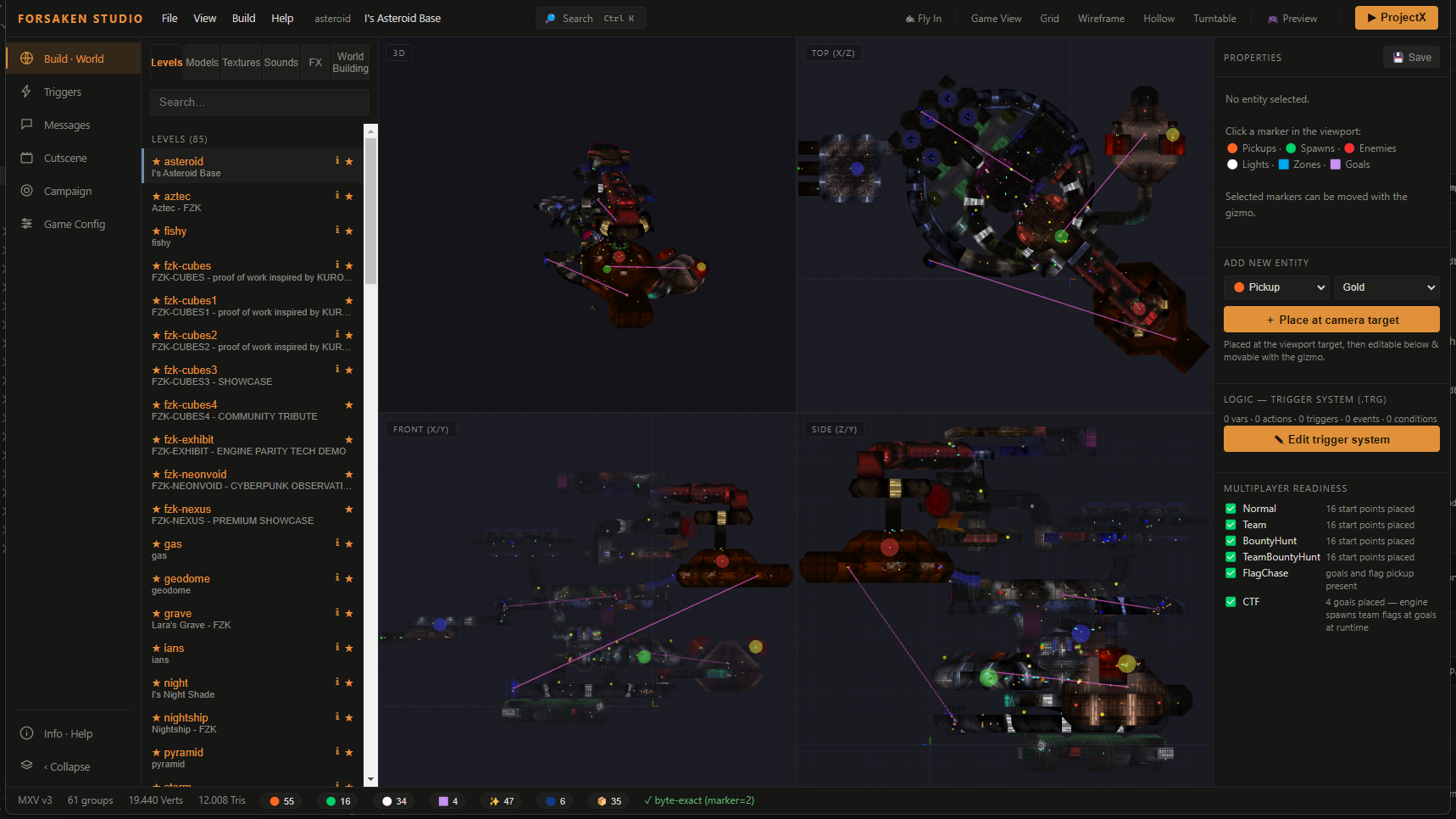Click the info icon on fzk-cubes3

pyautogui.click(x=337, y=370)
